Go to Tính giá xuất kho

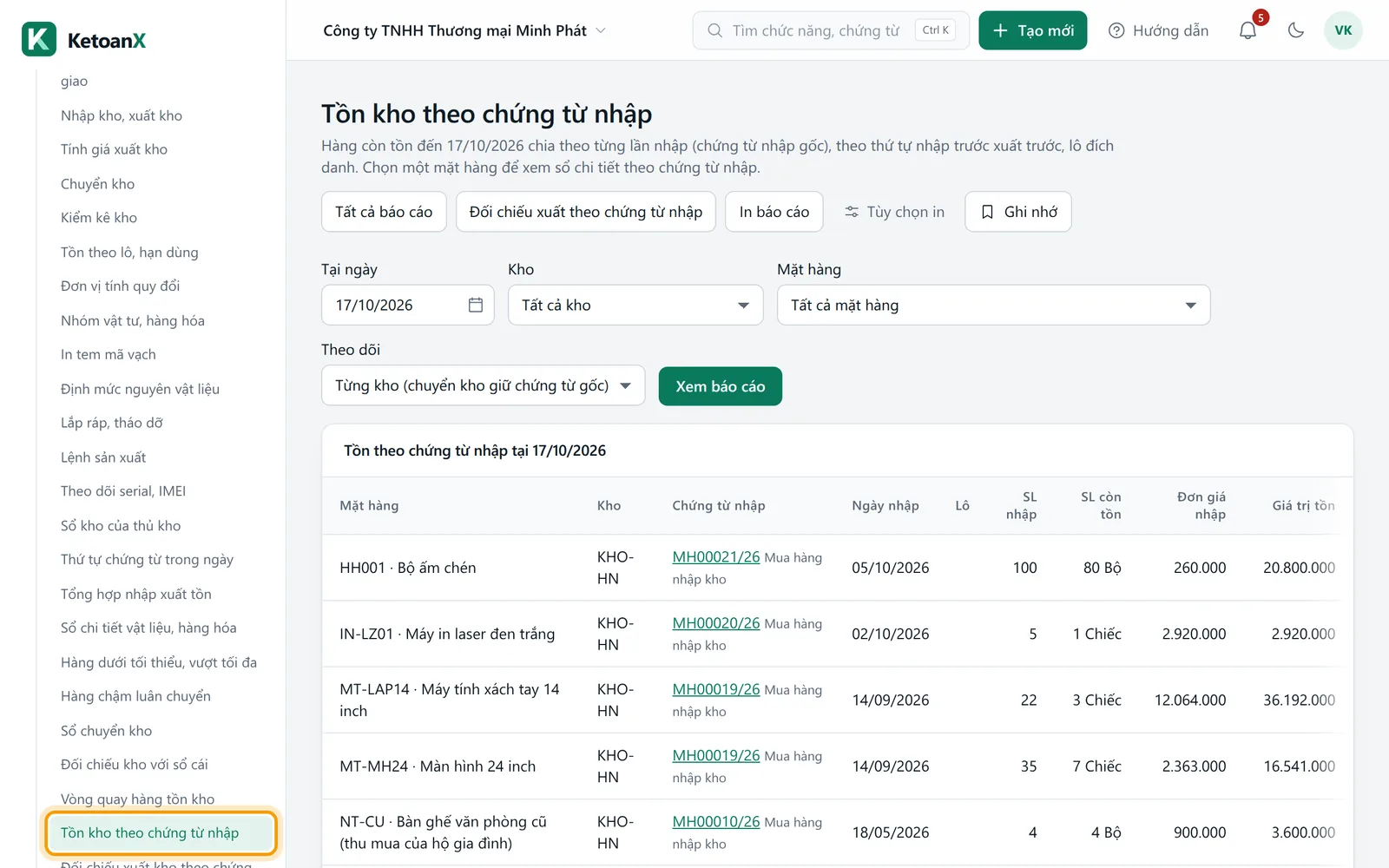(x=114, y=149)
